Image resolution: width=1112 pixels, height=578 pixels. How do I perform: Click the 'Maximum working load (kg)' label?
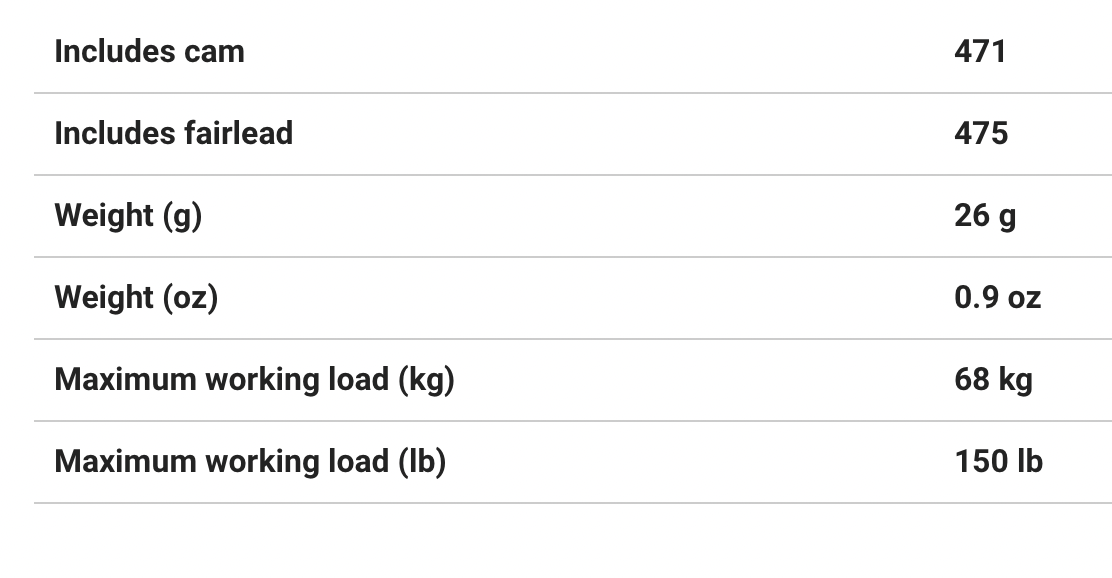254,379
